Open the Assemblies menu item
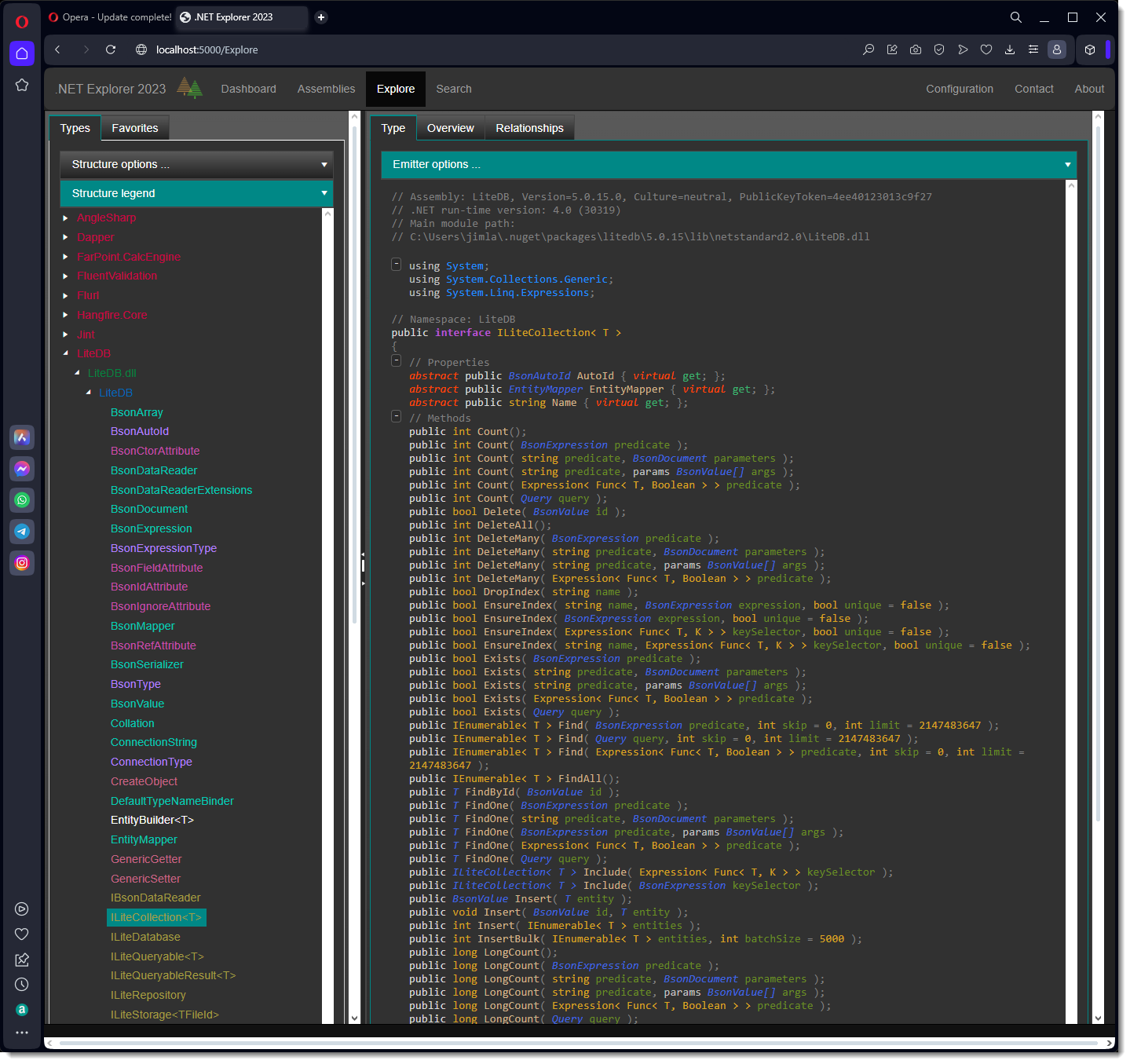The width and height of the screenshot is (1130, 1064). (x=326, y=89)
